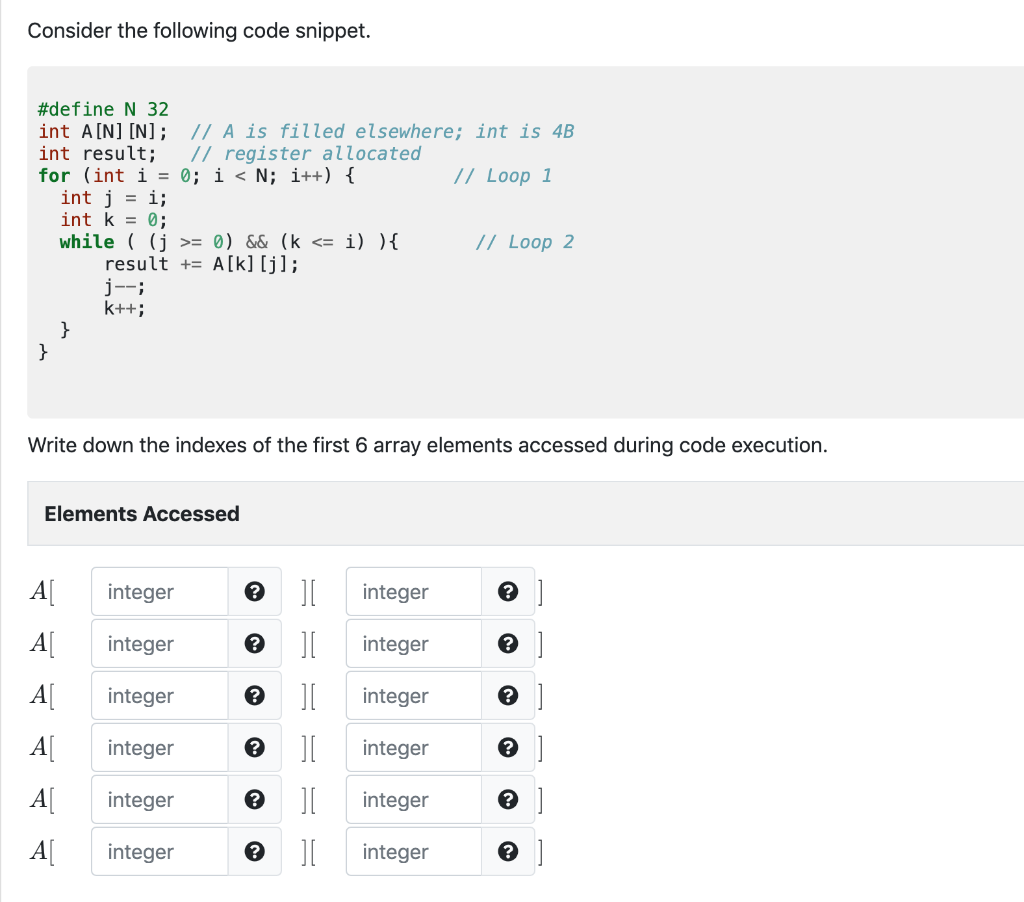Open help for the last row's left integer box
This screenshot has width=1024, height=902.
click(x=254, y=851)
